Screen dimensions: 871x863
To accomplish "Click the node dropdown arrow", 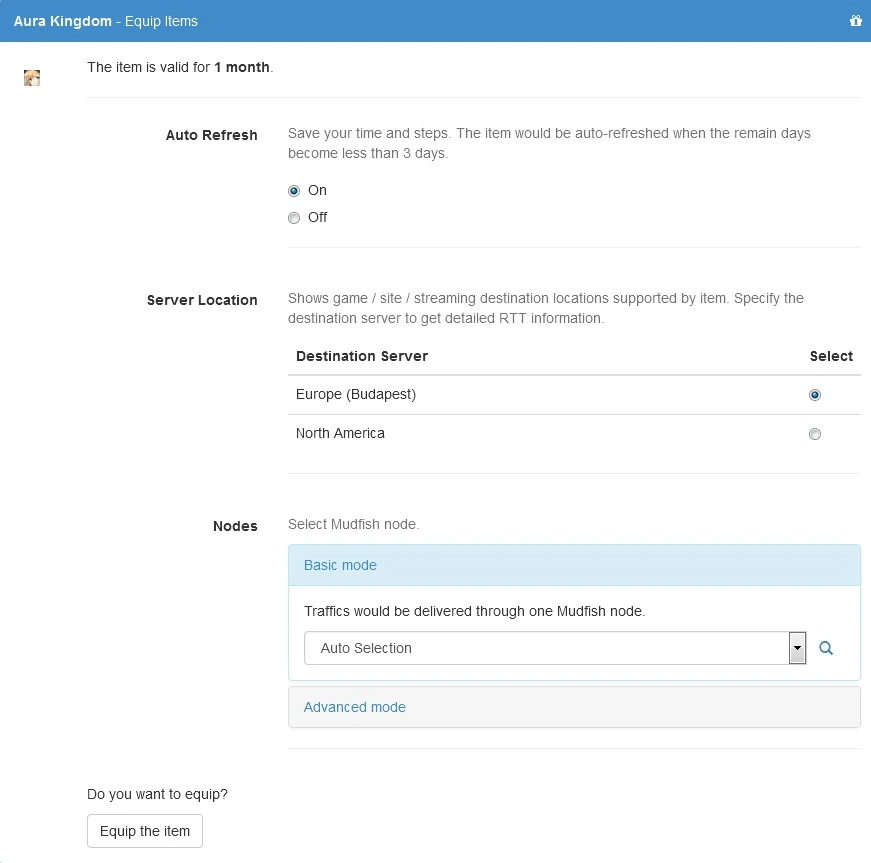I will tap(797, 648).
